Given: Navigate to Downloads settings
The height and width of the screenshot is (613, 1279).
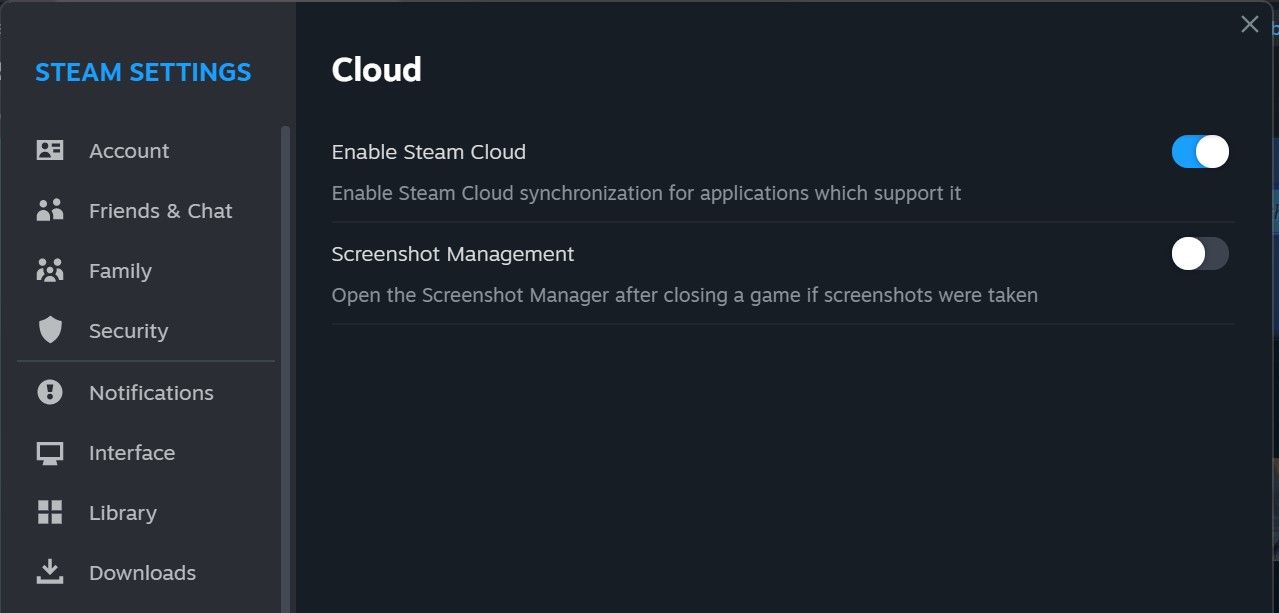Looking at the screenshot, I should click(x=142, y=572).
